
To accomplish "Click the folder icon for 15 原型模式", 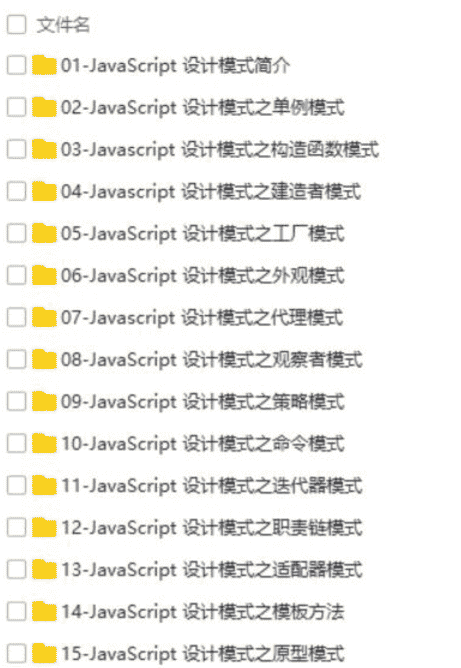I will [x=44, y=654].
